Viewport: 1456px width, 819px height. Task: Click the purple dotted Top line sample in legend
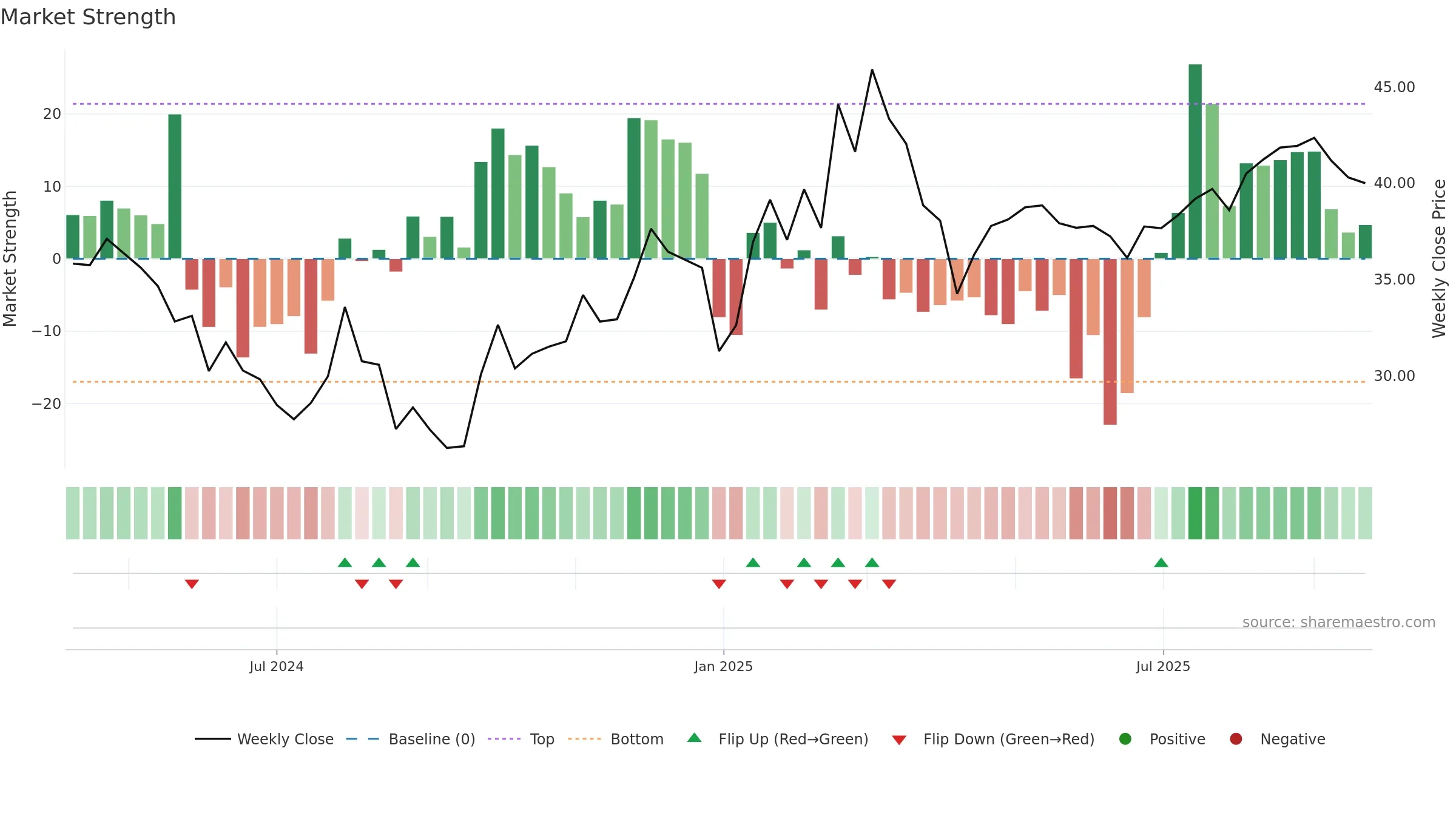coord(504,739)
